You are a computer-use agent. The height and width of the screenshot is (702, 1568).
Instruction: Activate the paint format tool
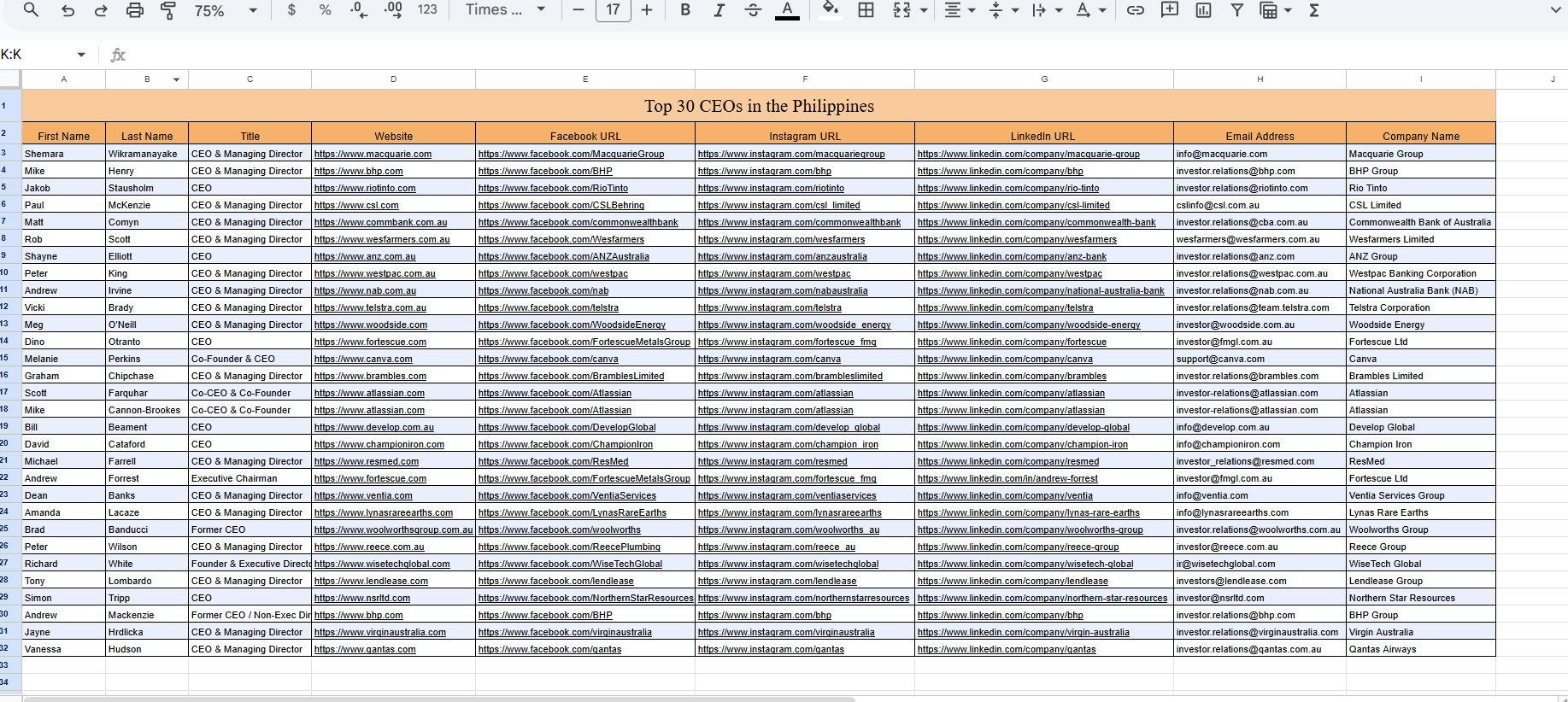168,10
